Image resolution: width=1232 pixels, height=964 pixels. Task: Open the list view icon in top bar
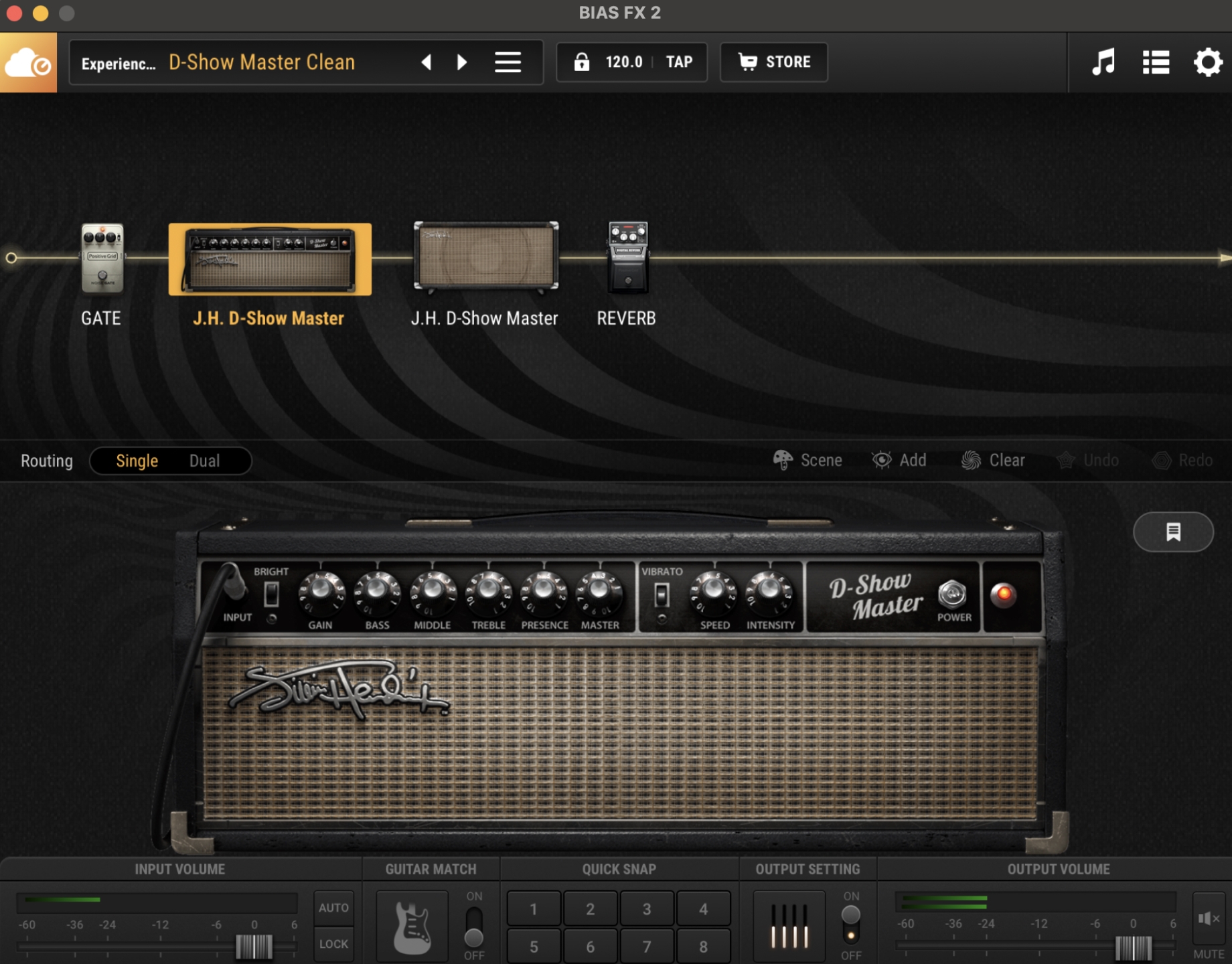click(1156, 62)
